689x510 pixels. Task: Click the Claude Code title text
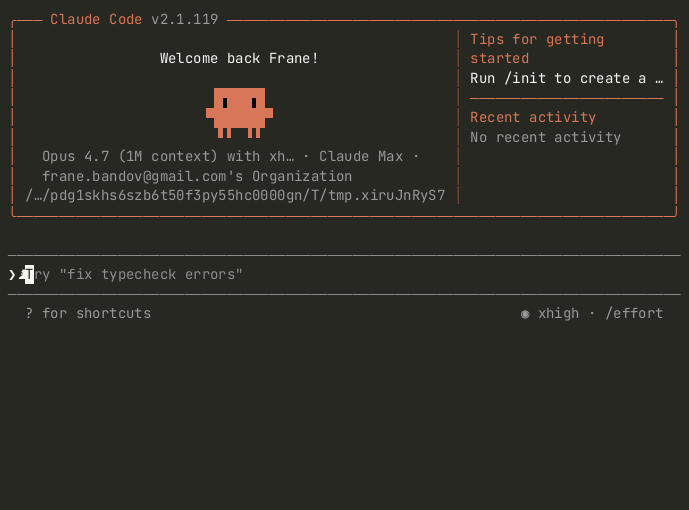click(96, 19)
